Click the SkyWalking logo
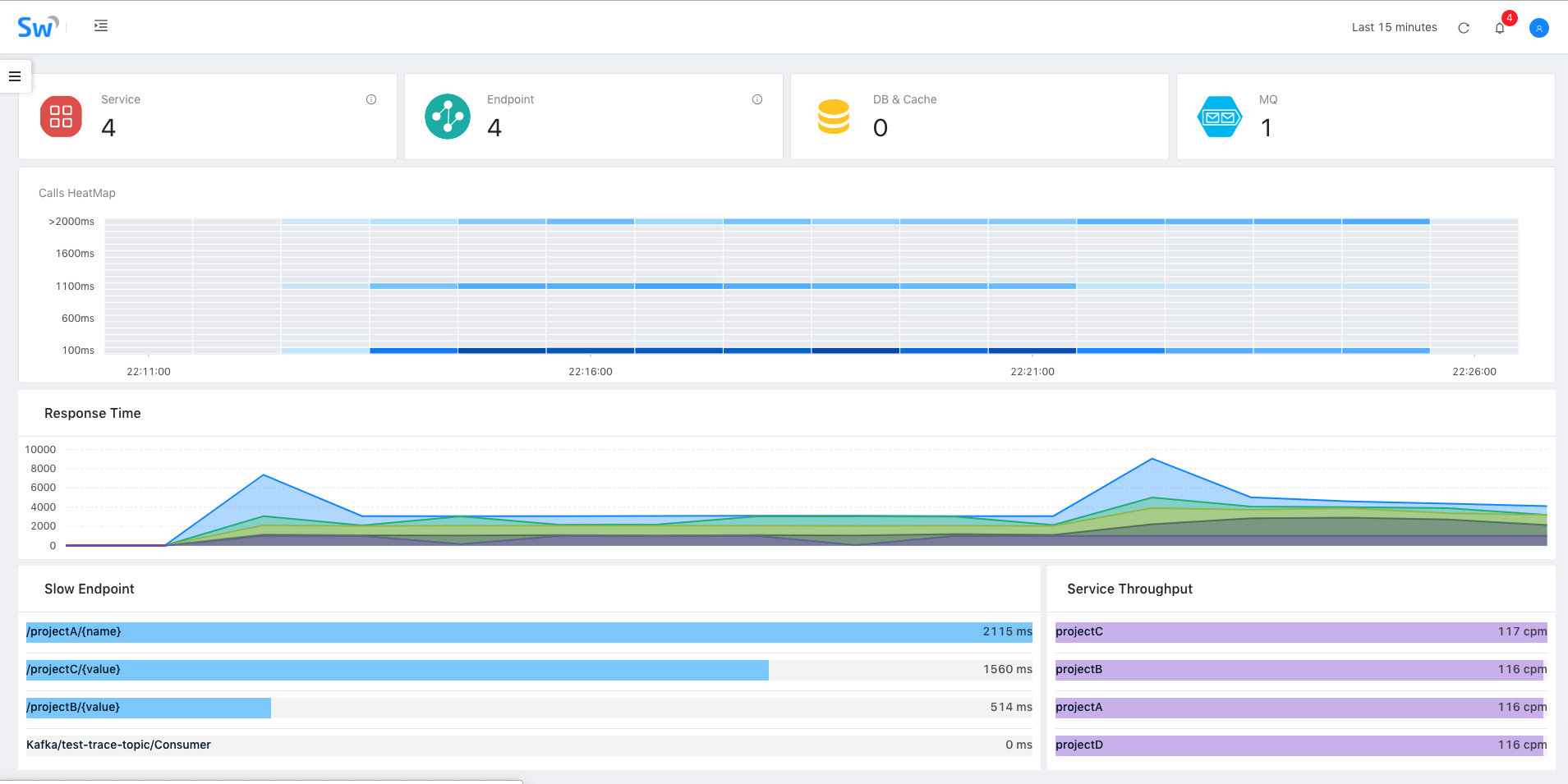 [x=34, y=25]
